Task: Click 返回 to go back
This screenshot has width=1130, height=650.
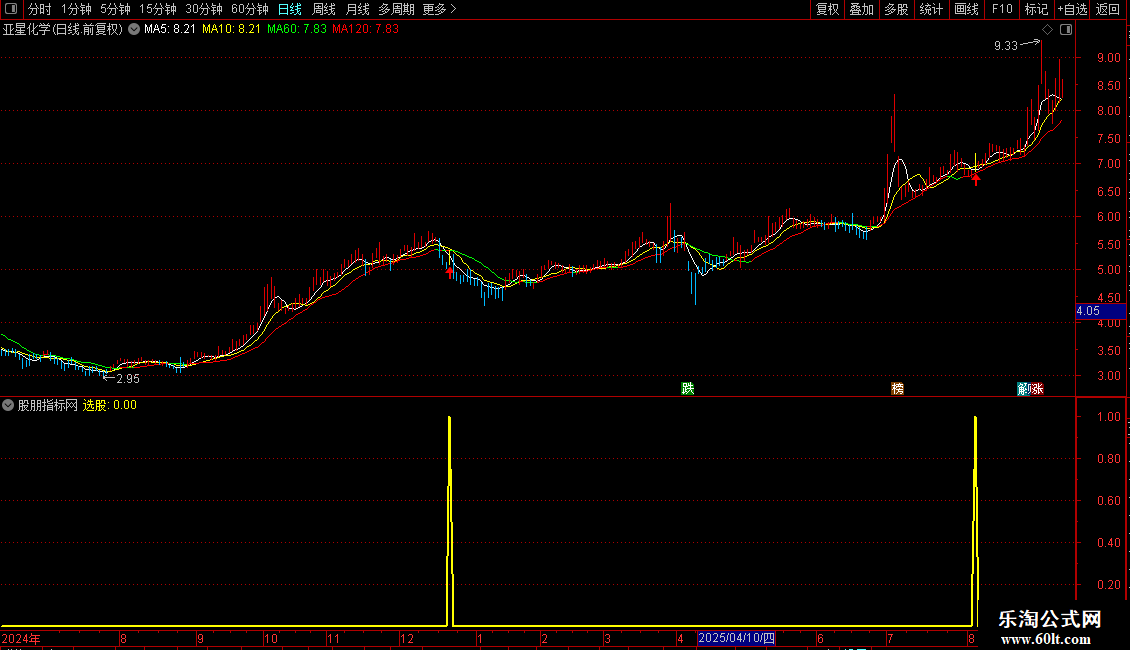Action: tap(1108, 9)
